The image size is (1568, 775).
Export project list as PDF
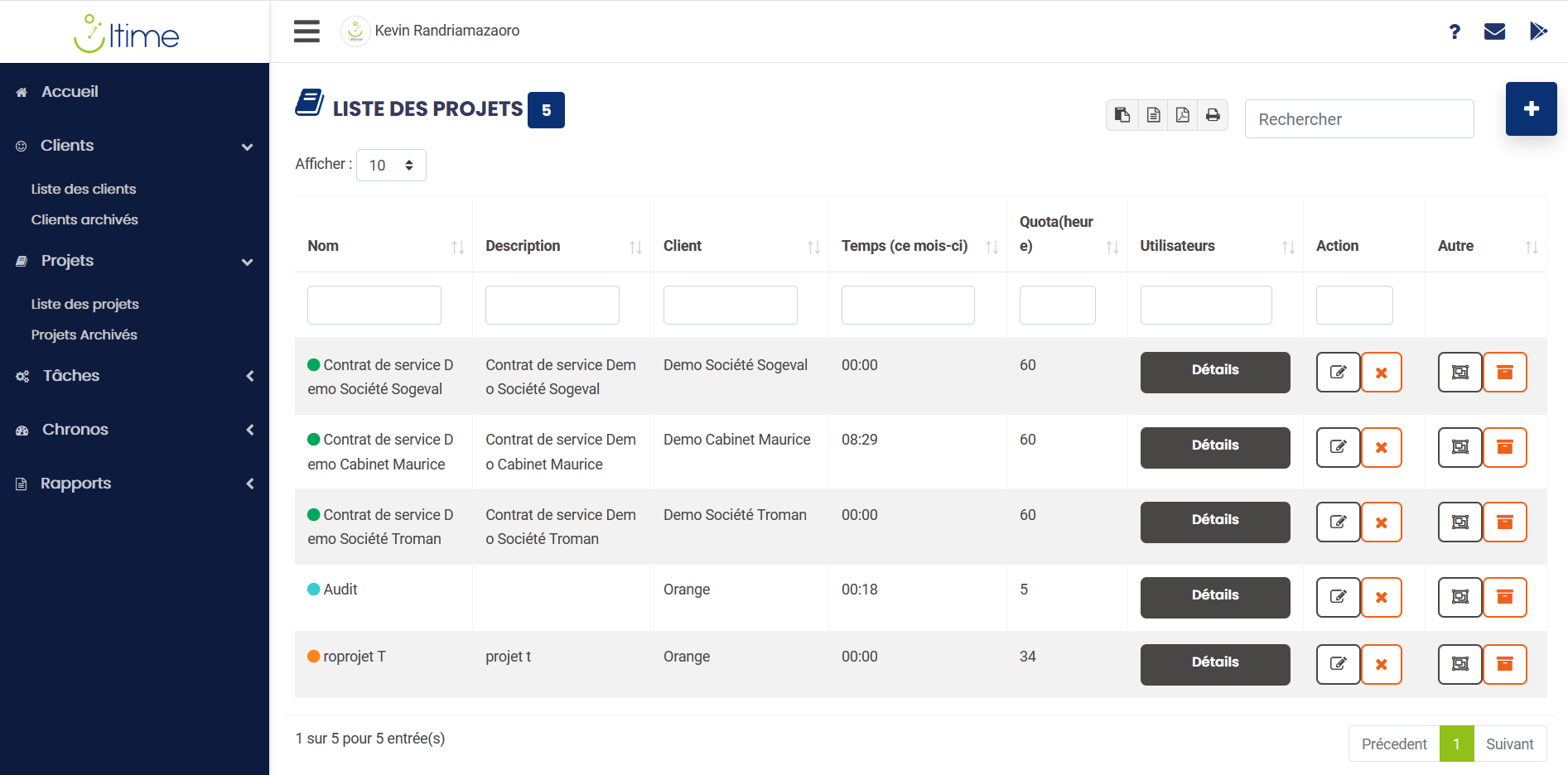pos(1183,115)
